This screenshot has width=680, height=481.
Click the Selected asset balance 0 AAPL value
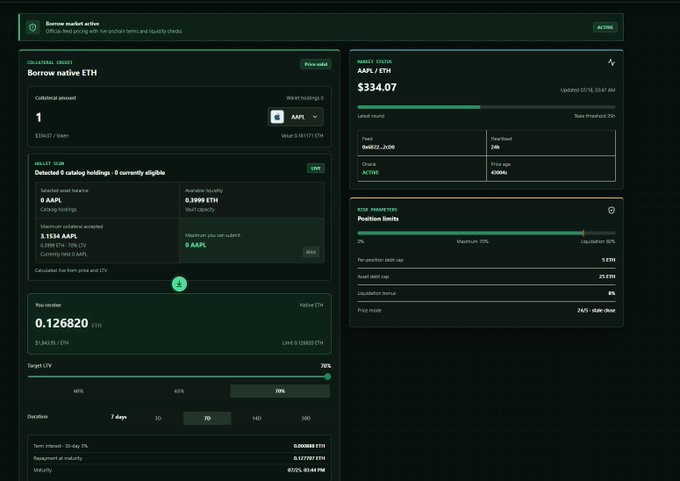click(51, 200)
